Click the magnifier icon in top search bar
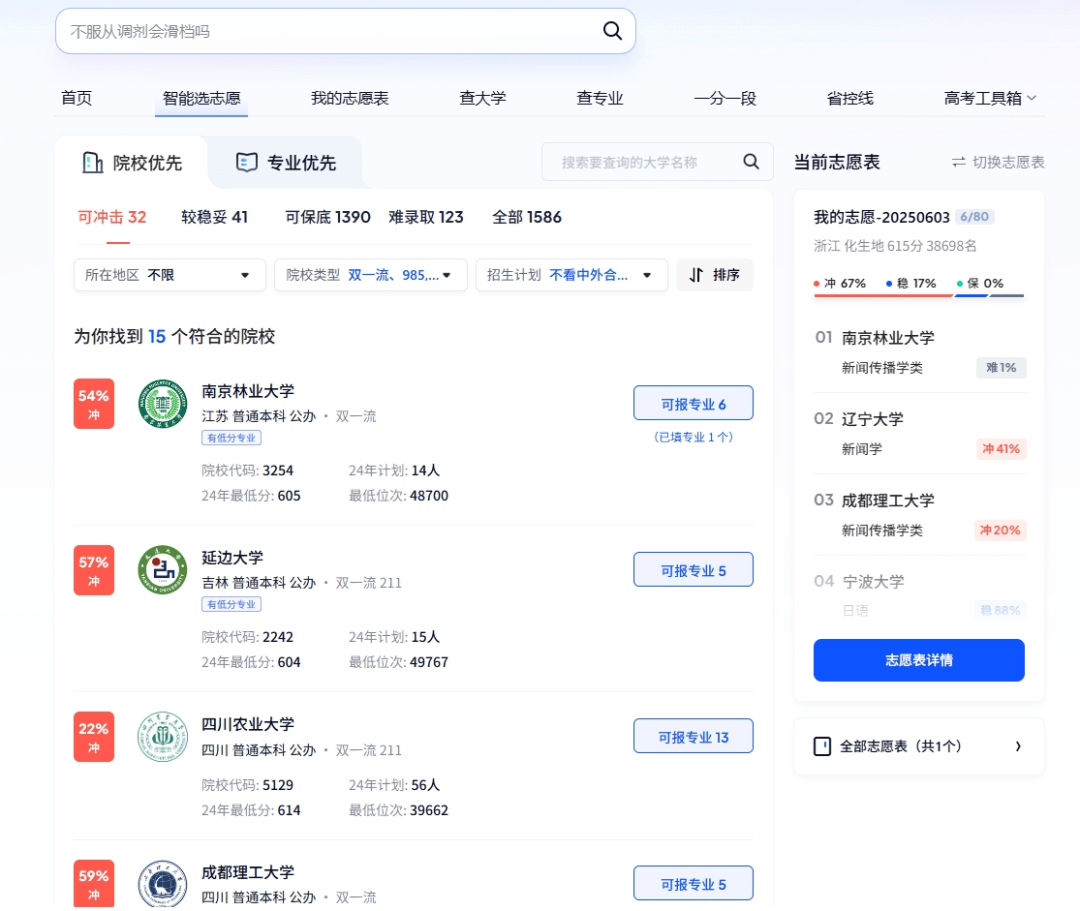This screenshot has height=911, width=1080. pyautogui.click(x=612, y=31)
